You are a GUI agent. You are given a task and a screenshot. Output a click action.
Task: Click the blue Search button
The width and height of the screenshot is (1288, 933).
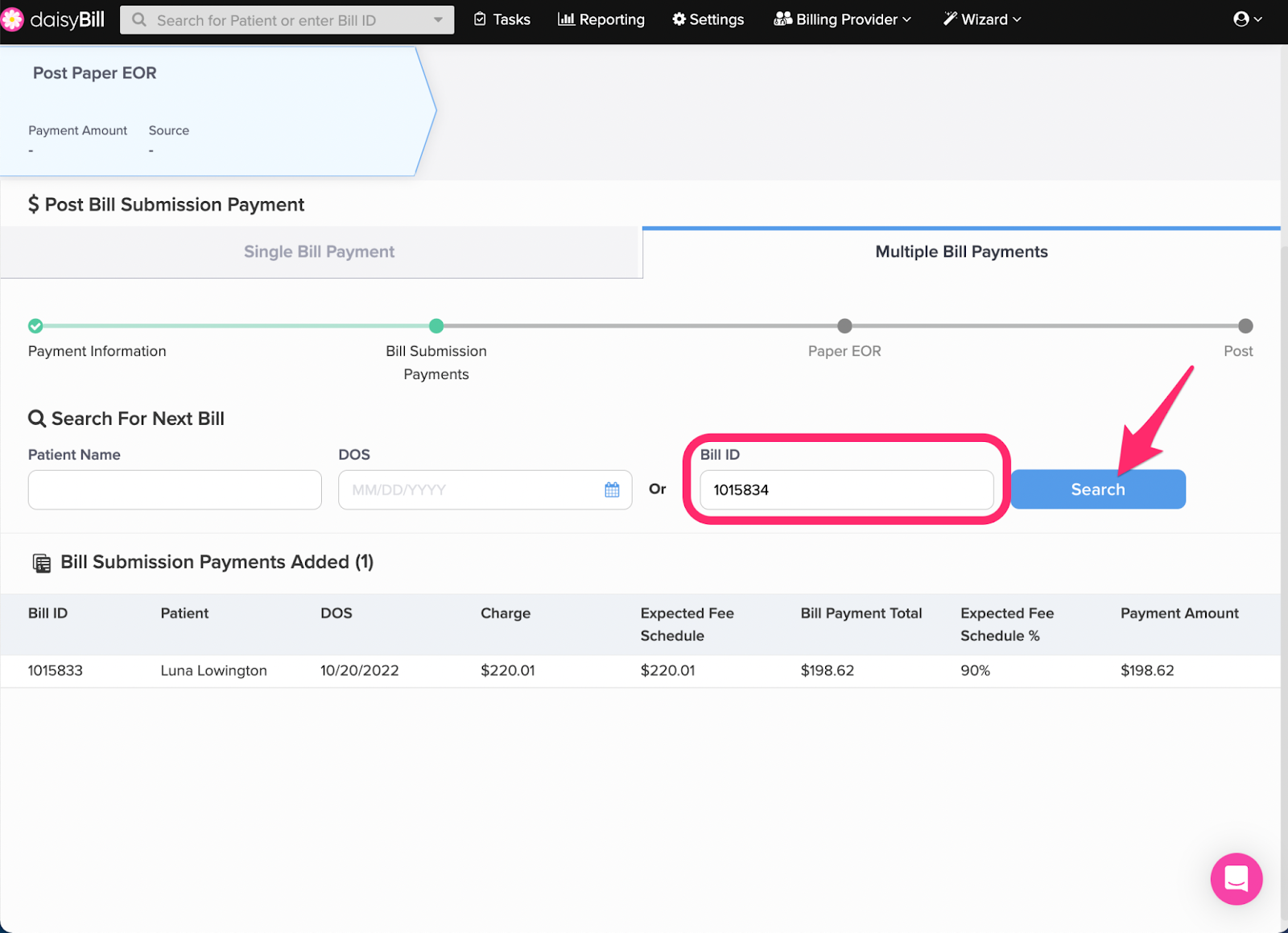[x=1098, y=489]
